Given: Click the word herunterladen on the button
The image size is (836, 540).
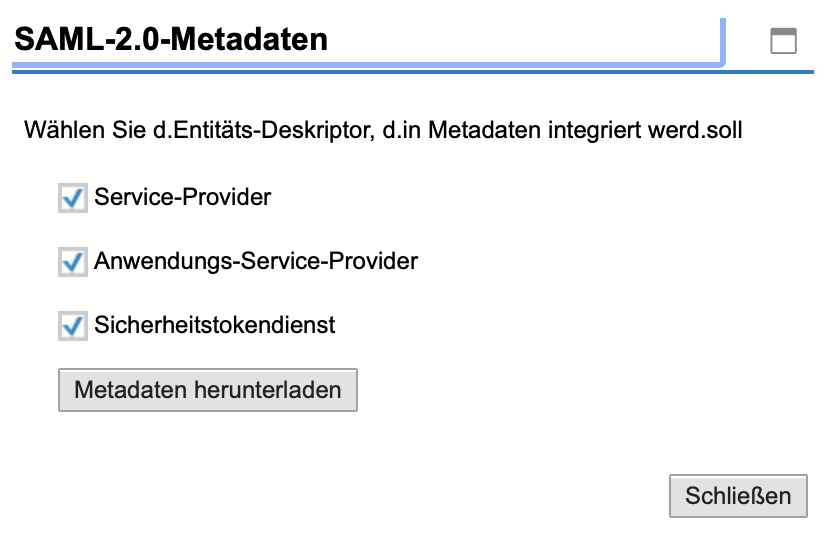Looking at the screenshot, I should point(268,390).
